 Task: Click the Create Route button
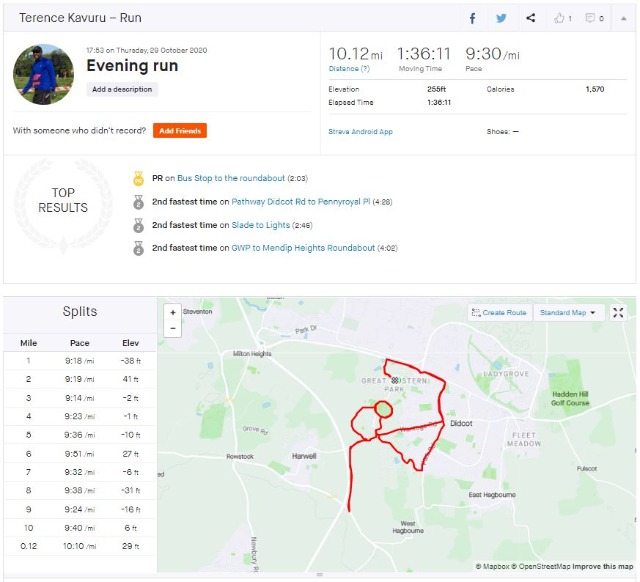498,312
